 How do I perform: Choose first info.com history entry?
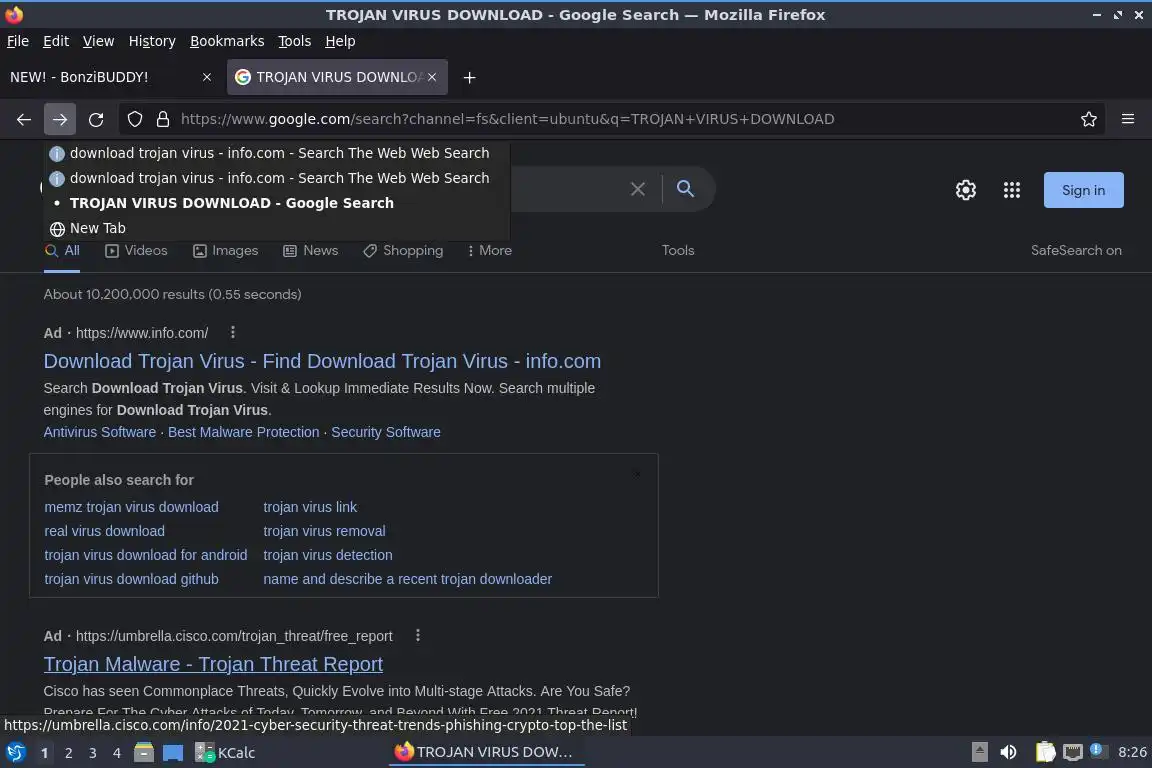[278, 153]
